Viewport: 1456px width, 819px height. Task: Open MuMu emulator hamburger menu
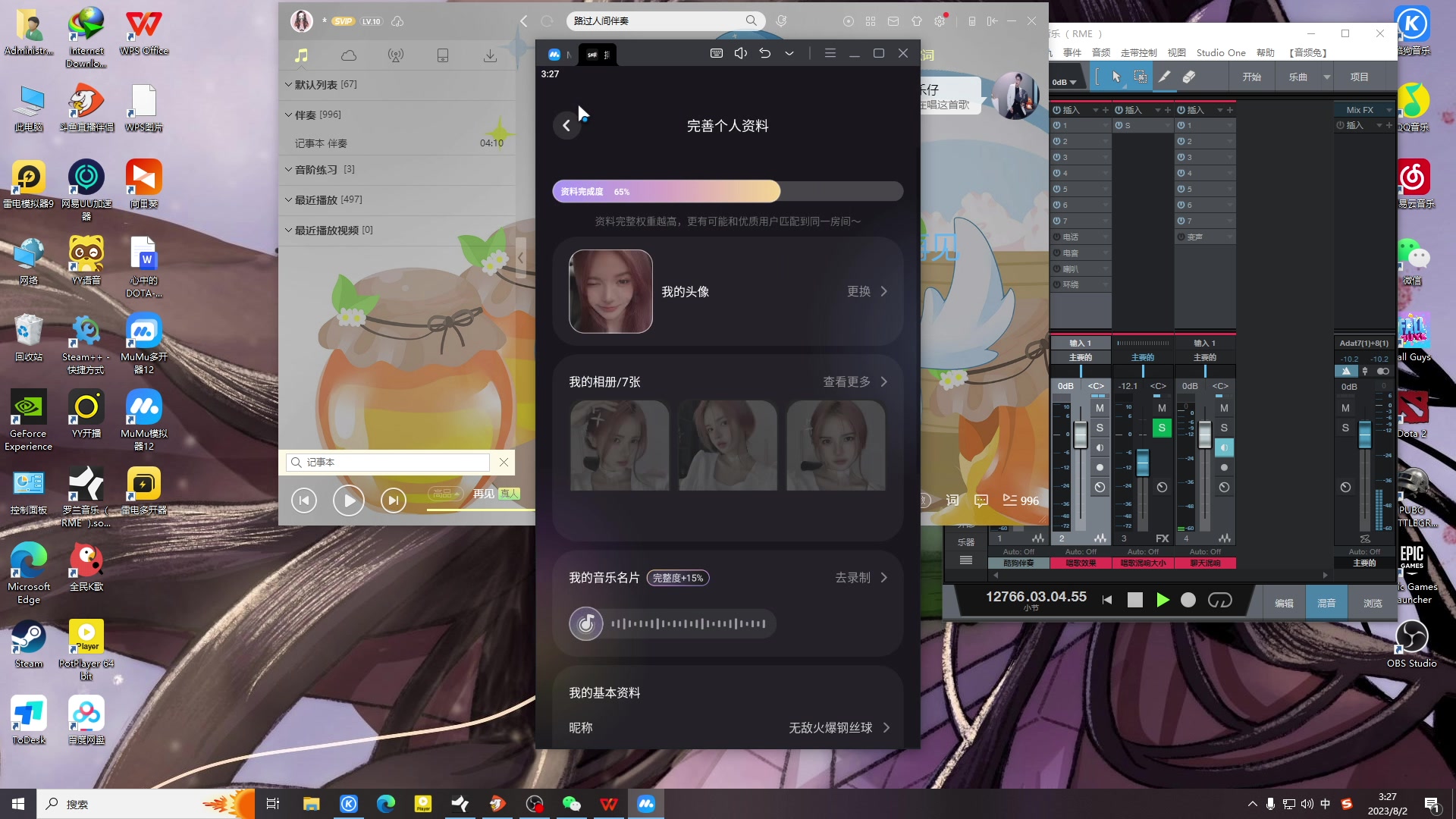[x=830, y=53]
